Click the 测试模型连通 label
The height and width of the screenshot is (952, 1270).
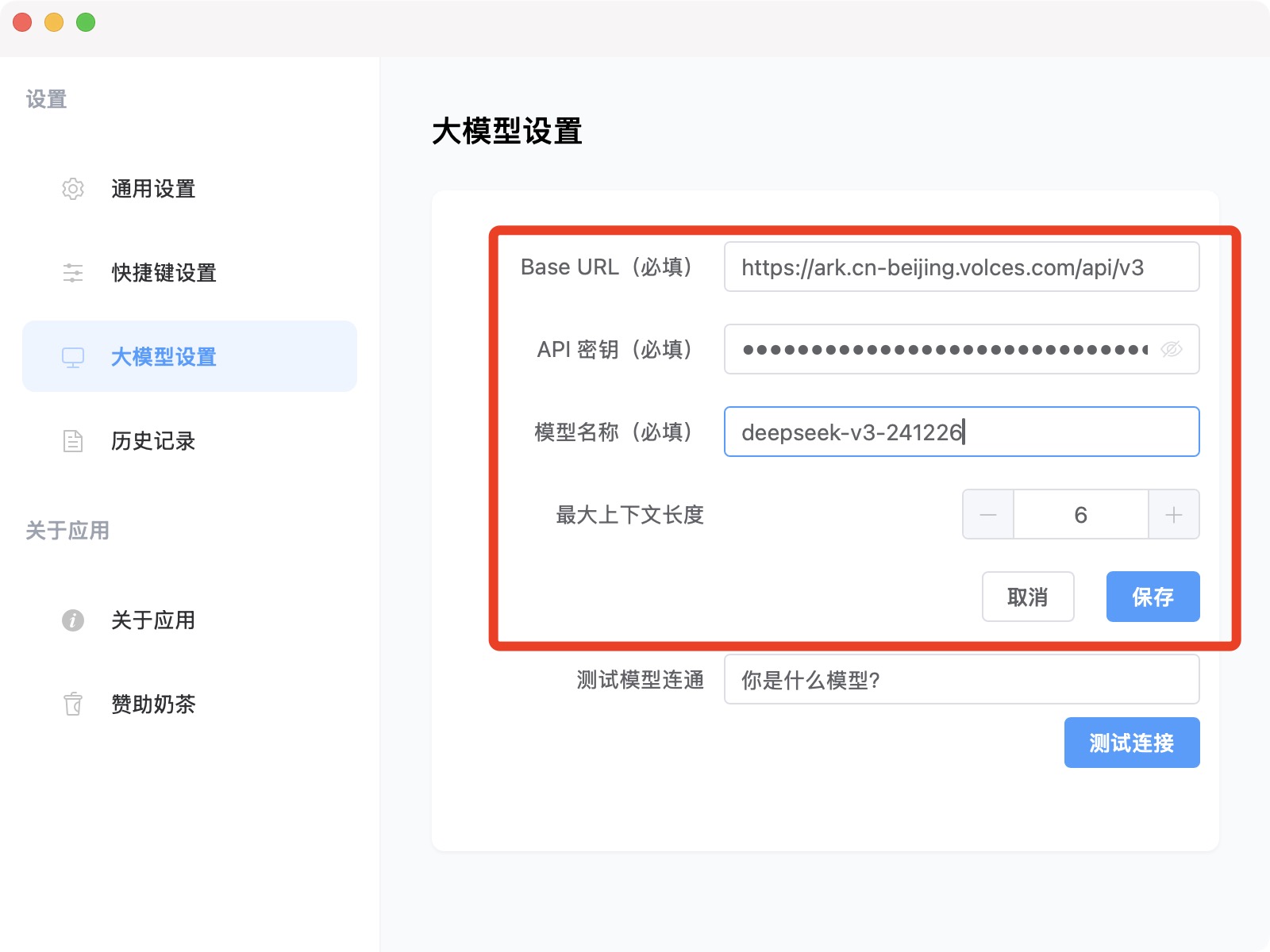click(641, 680)
